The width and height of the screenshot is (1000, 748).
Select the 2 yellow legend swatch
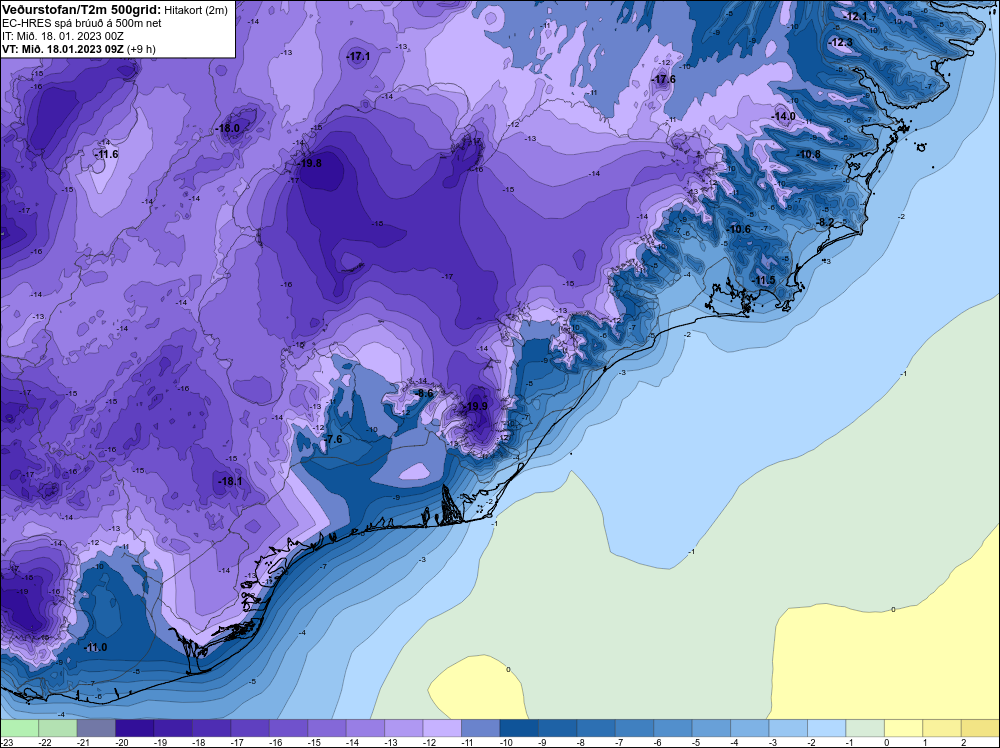point(980,728)
